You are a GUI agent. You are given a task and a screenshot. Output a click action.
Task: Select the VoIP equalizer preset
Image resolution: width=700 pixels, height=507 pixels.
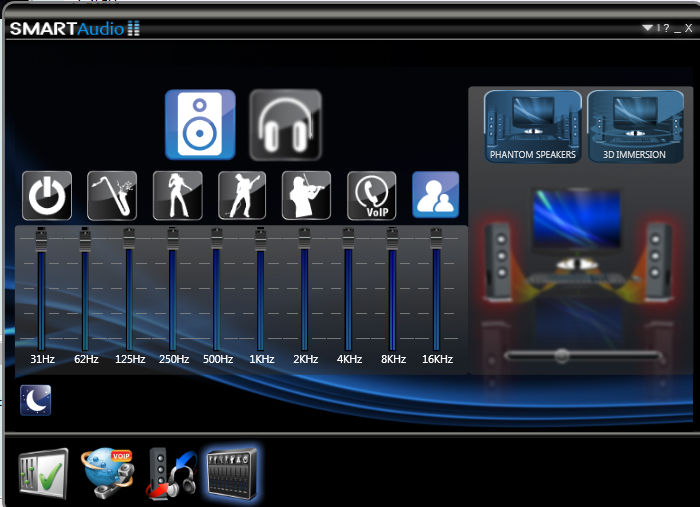(x=371, y=195)
